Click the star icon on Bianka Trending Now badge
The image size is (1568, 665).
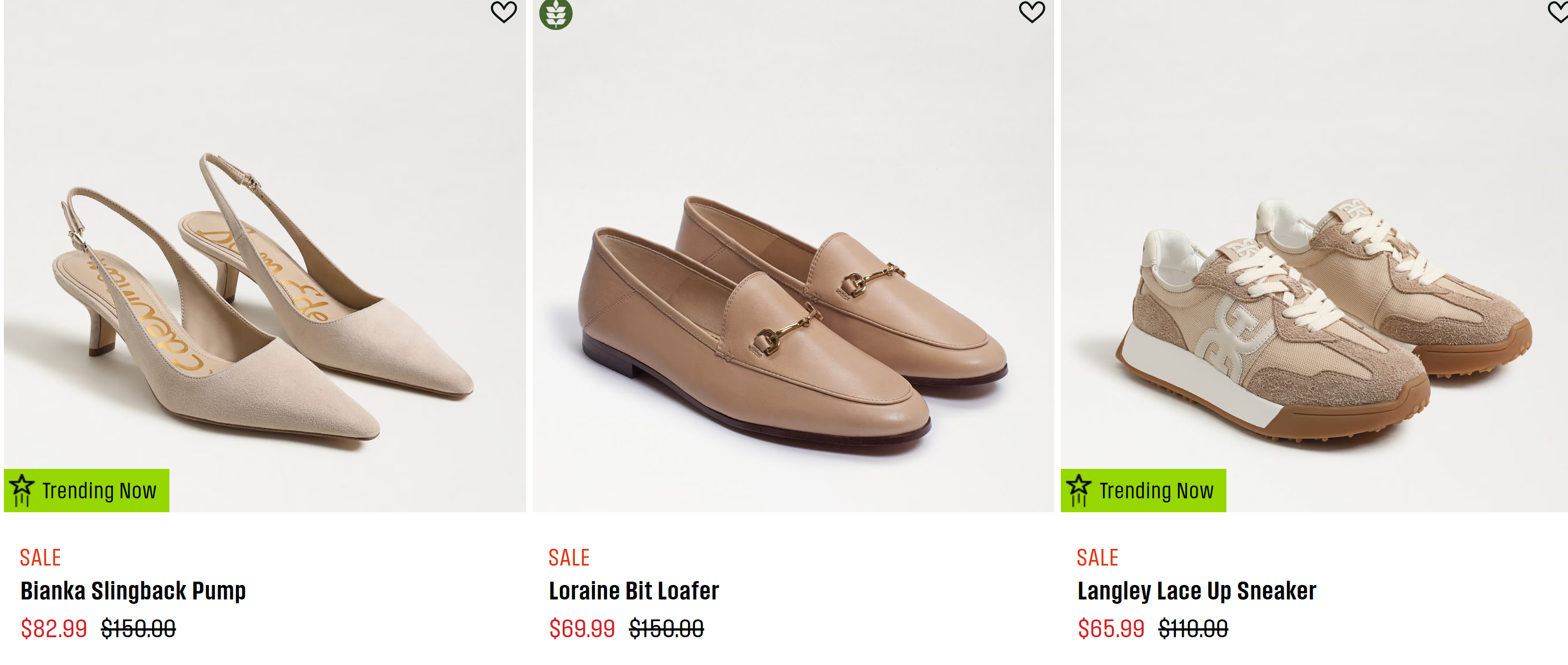tap(22, 490)
